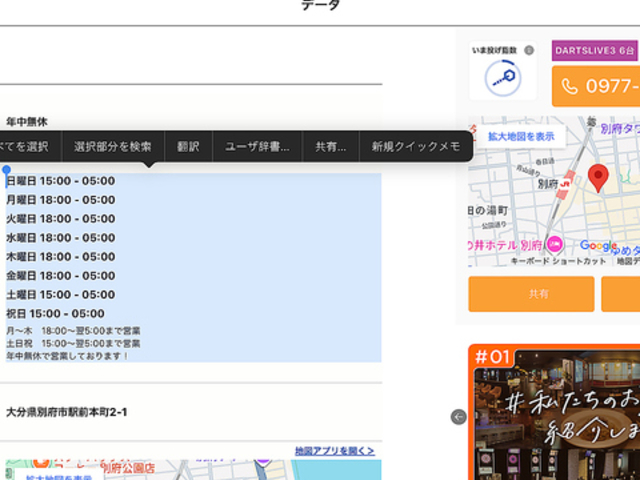Click the pink hotel marker on map
This screenshot has width=640, height=480.
pyautogui.click(x=555, y=243)
